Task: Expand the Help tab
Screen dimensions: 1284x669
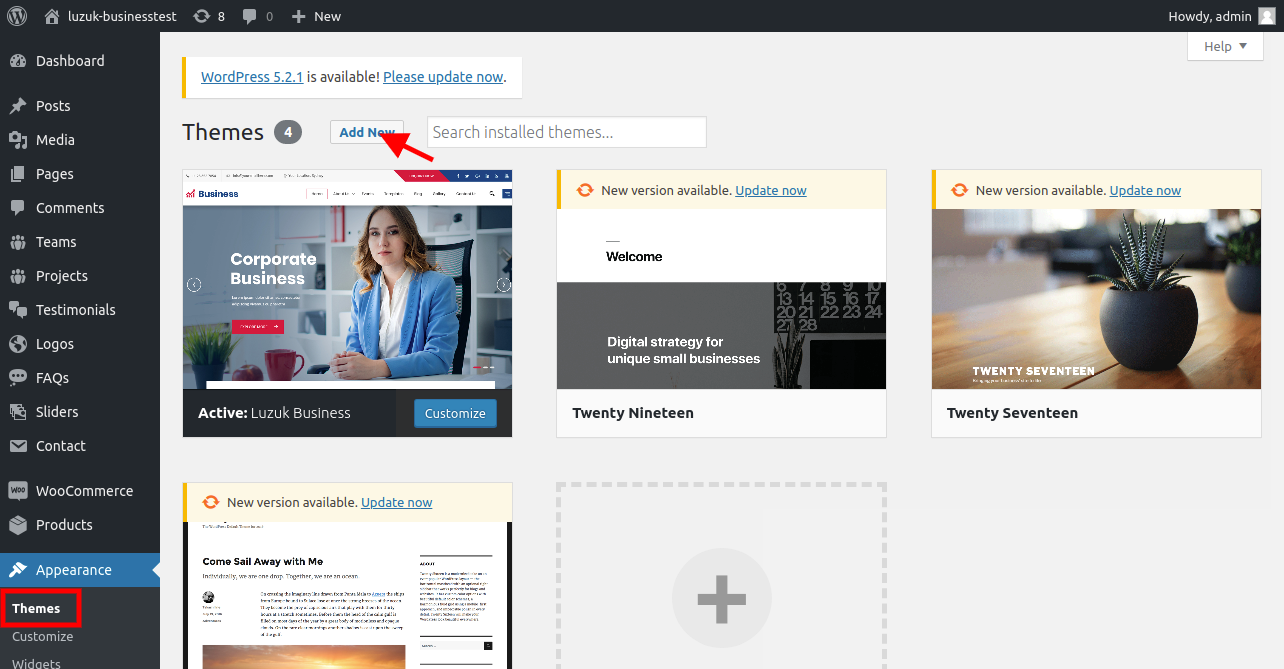Action: tap(1226, 46)
